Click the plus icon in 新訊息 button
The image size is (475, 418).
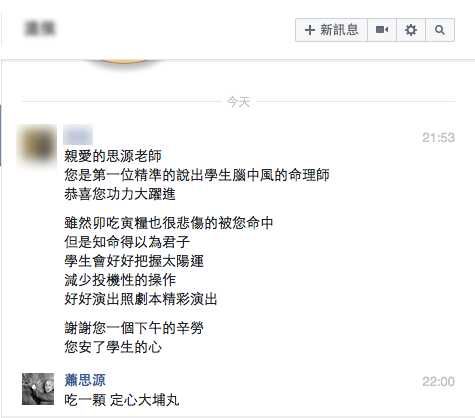click(x=310, y=30)
